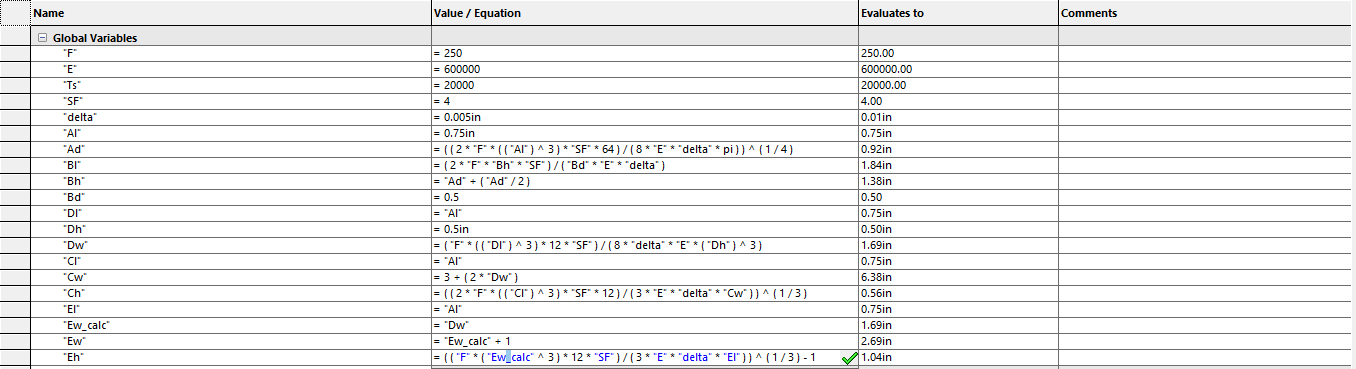Select the "Dh" variable name cell
Image resolution: width=1356 pixels, height=369 pixels.
(230, 229)
